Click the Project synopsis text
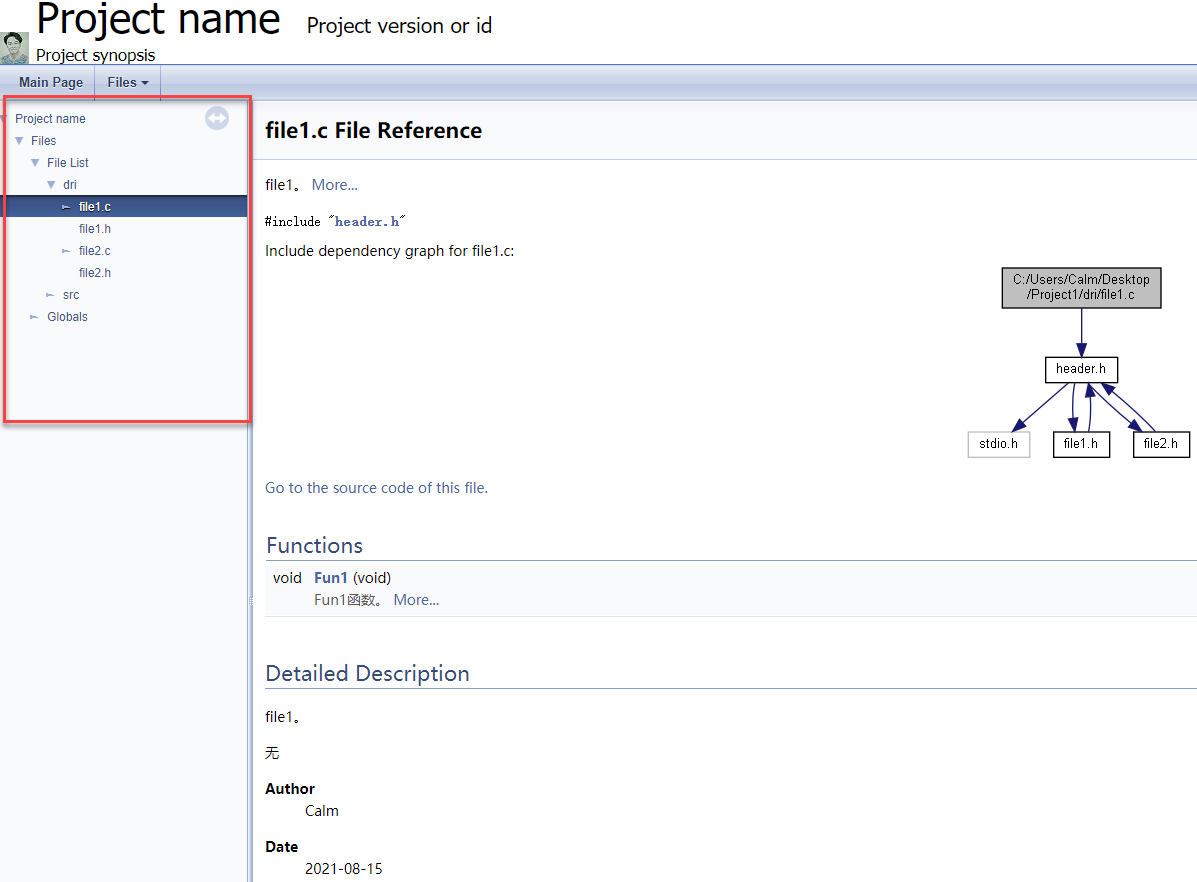Screen dimensions: 1197x882 pos(95,55)
